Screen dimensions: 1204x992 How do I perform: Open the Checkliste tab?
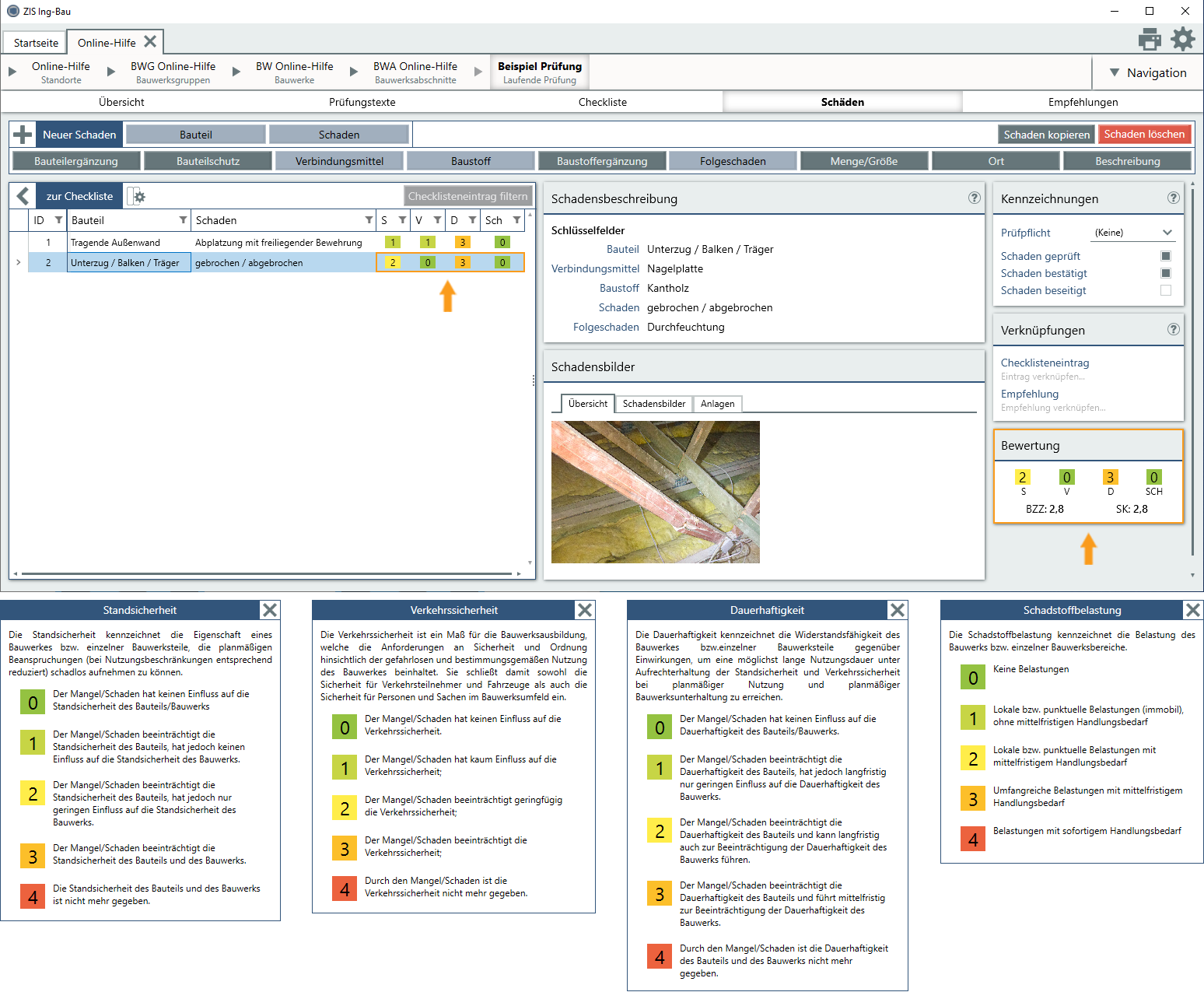coord(603,102)
